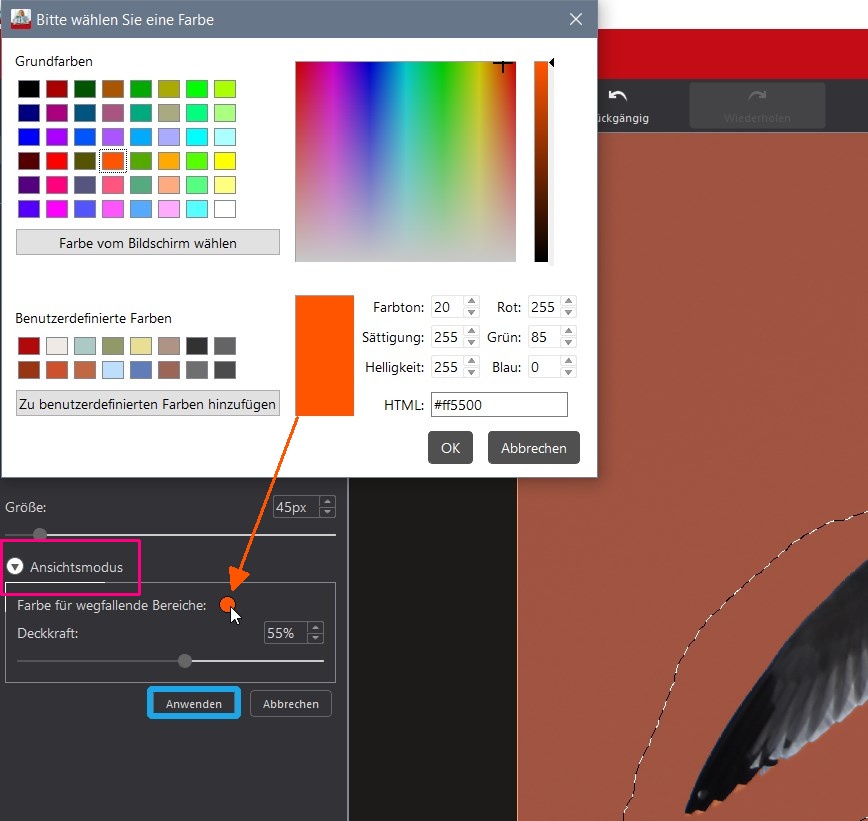
Task: Select the dark green basic color swatch
Action: coord(85,89)
